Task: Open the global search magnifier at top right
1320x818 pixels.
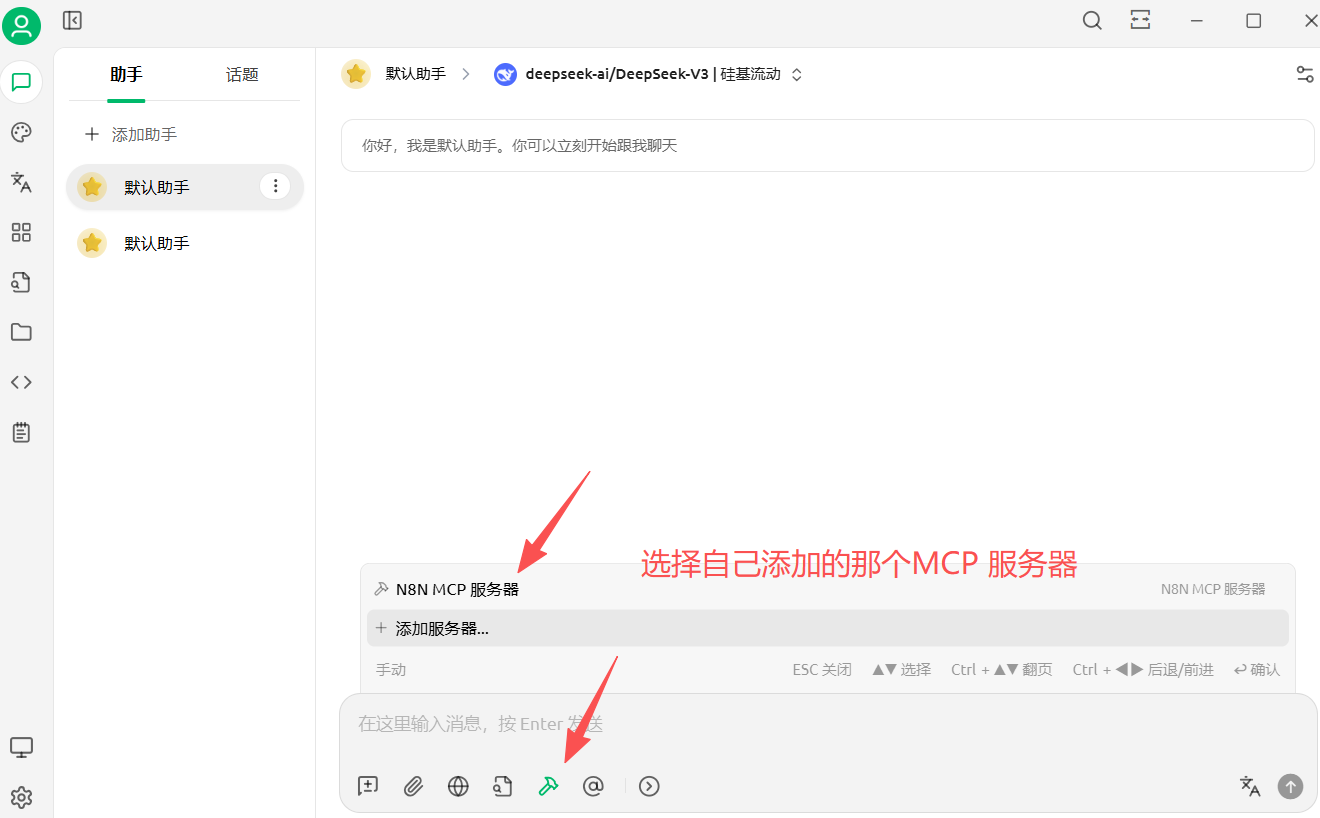Action: pyautogui.click(x=1091, y=20)
